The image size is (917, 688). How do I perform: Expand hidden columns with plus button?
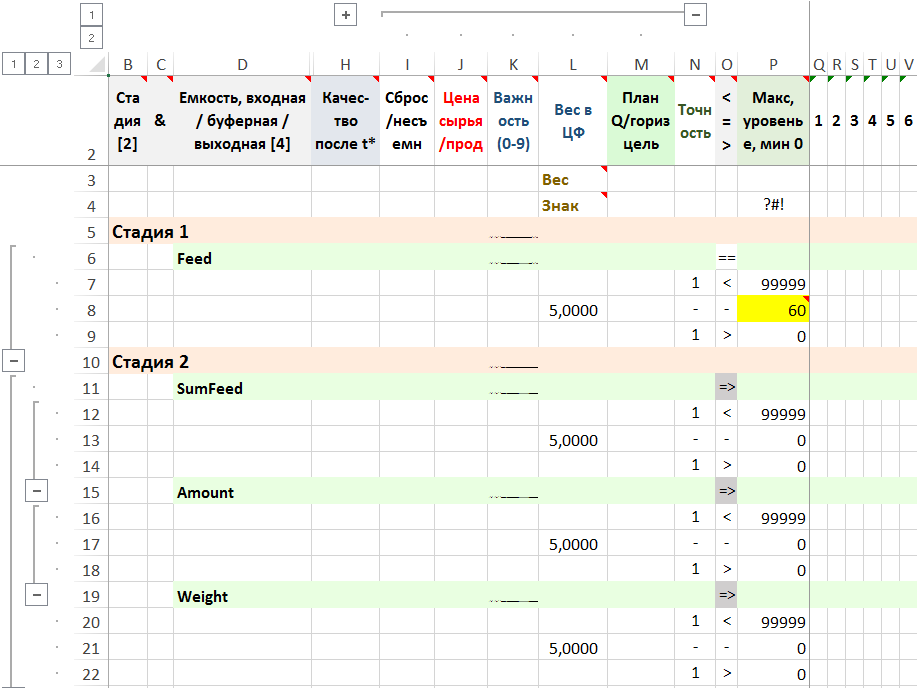[x=346, y=15]
